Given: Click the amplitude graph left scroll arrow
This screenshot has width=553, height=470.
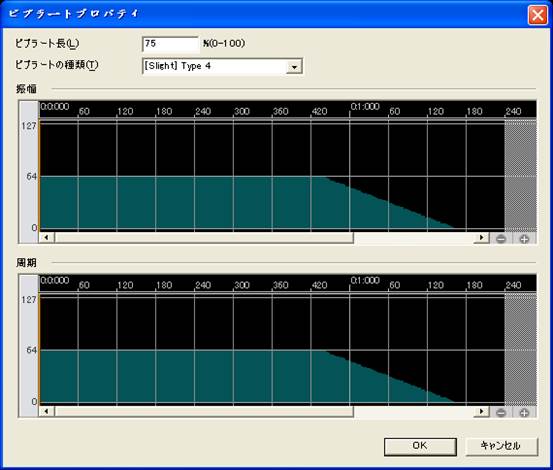Looking at the screenshot, I should pyautogui.click(x=47, y=238).
